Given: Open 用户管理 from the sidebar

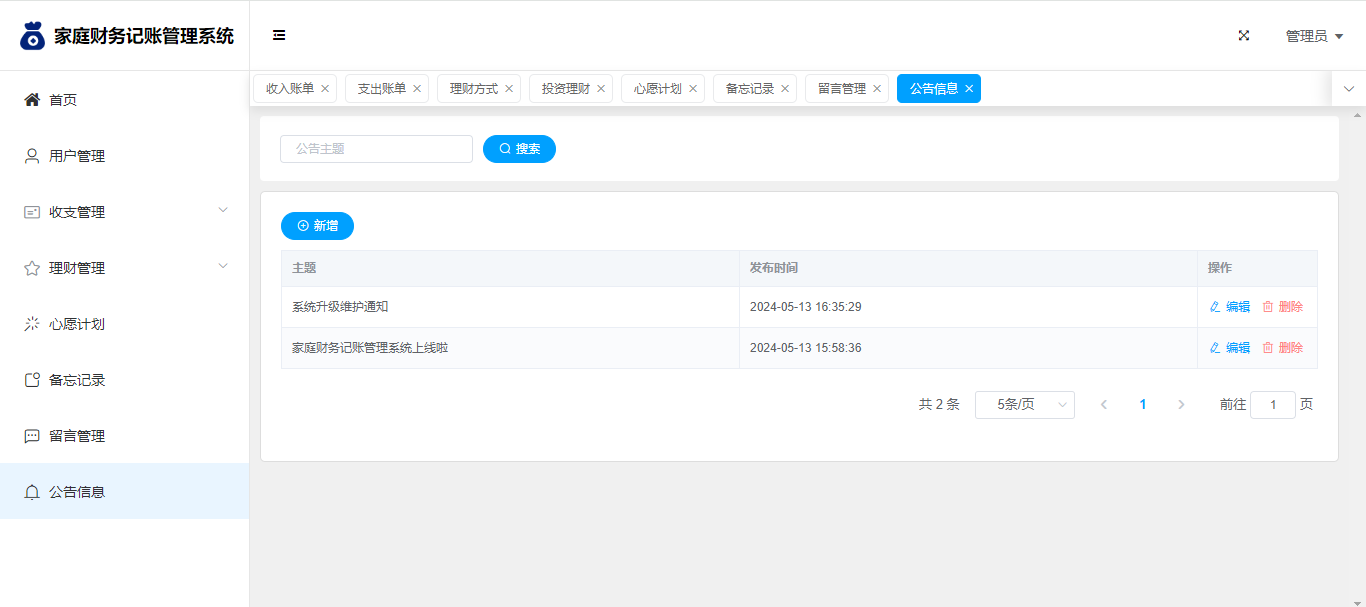Looking at the screenshot, I should 77,156.
